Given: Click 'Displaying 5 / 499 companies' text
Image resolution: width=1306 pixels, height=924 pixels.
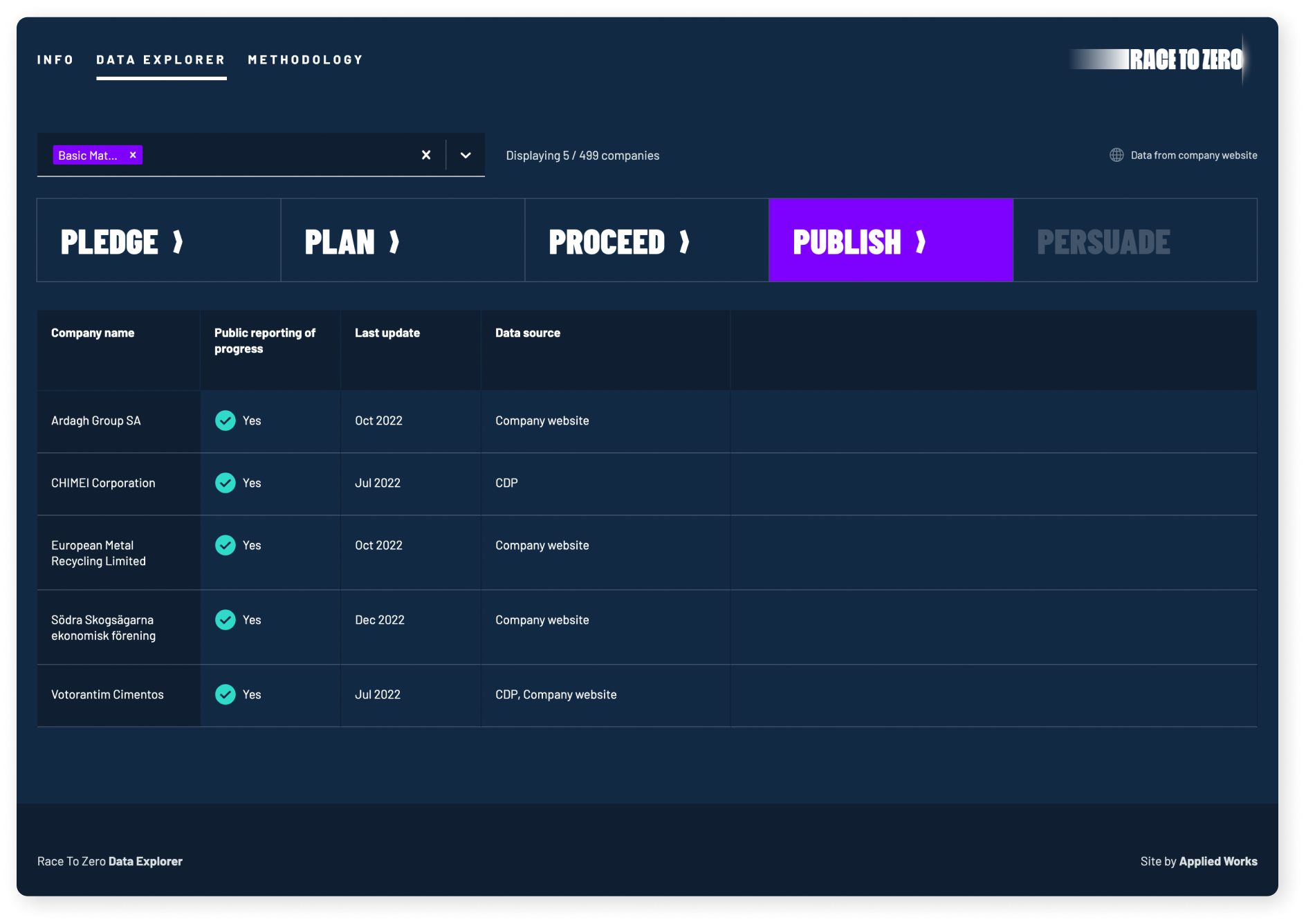Looking at the screenshot, I should [x=582, y=156].
